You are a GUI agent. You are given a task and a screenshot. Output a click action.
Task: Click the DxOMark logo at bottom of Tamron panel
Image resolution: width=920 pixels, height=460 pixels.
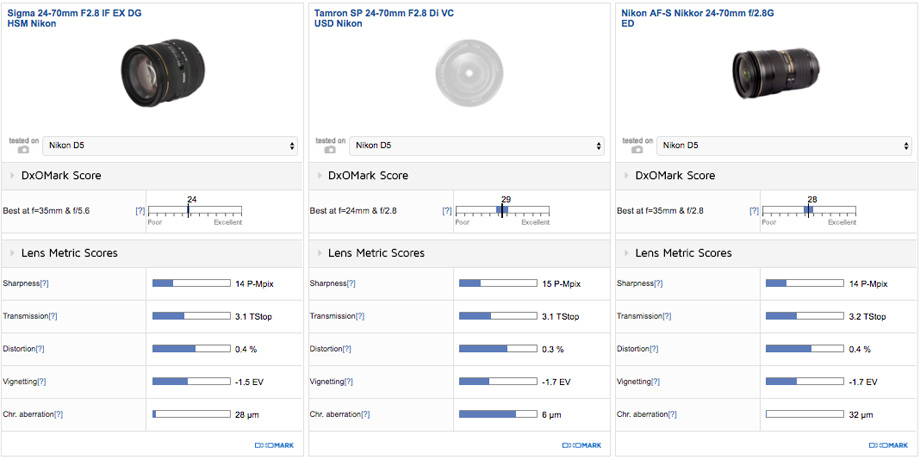582,445
